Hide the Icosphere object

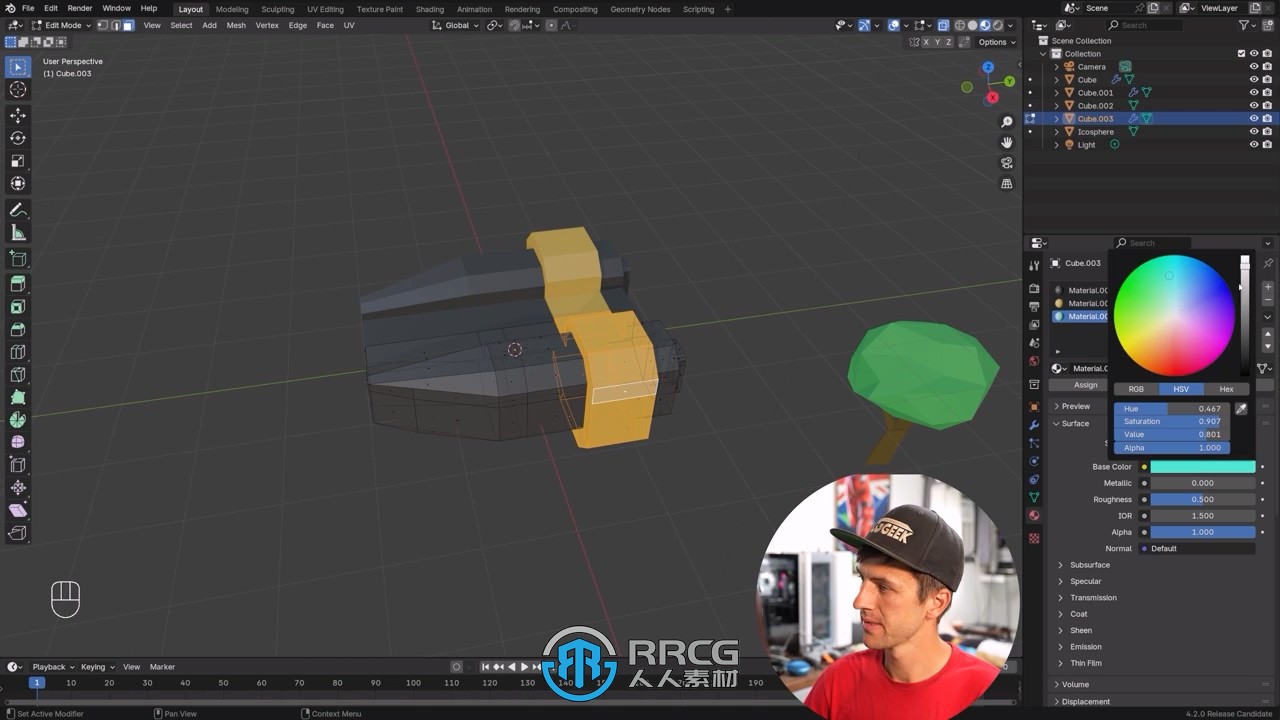1254,132
